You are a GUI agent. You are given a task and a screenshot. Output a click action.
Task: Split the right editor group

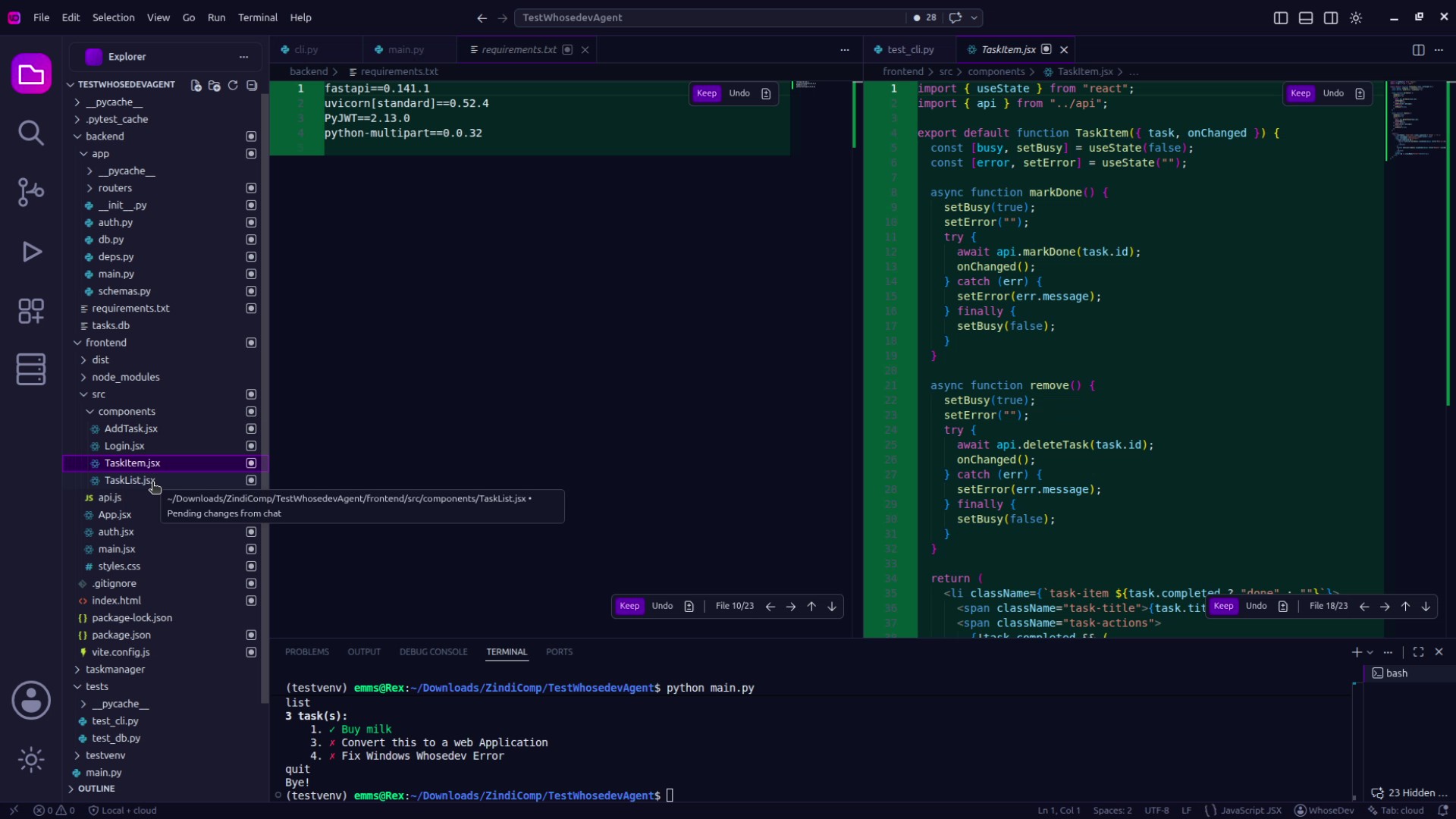point(1418,50)
